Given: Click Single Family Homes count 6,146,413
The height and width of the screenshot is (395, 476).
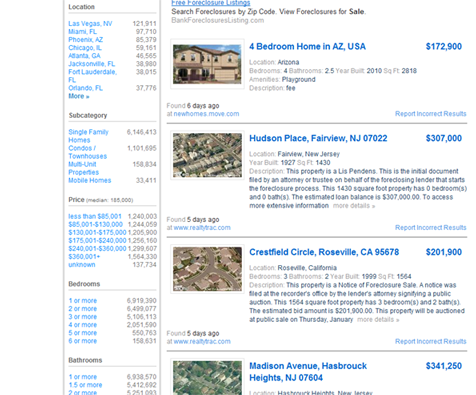Looking at the screenshot, I should point(141,132).
